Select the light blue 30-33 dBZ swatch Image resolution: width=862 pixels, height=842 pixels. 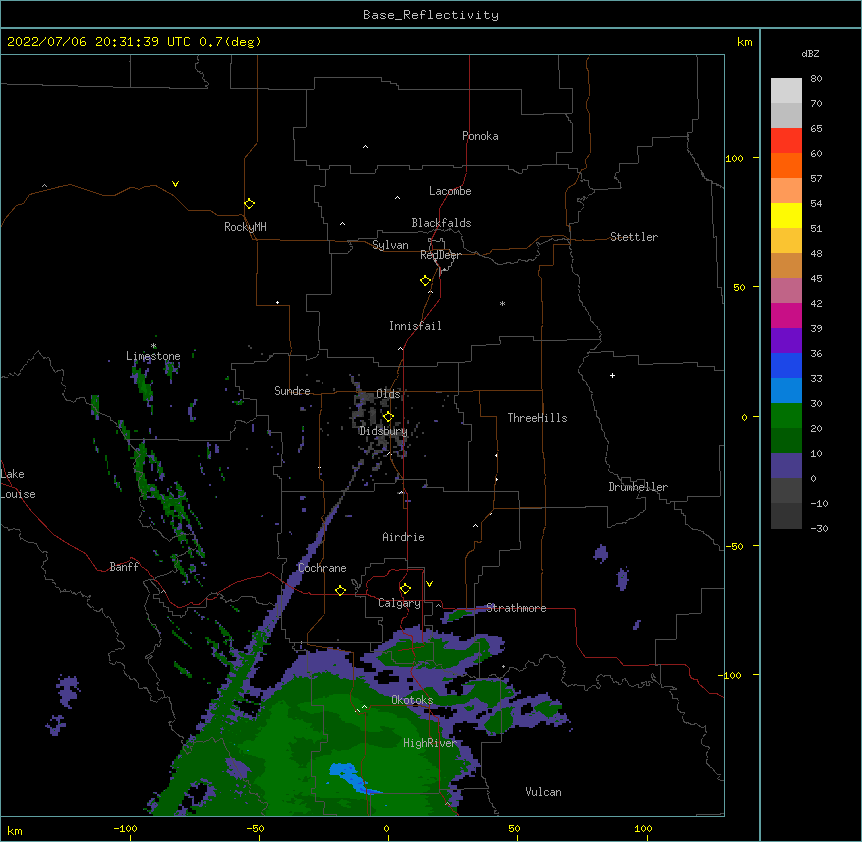click(786, 391)
